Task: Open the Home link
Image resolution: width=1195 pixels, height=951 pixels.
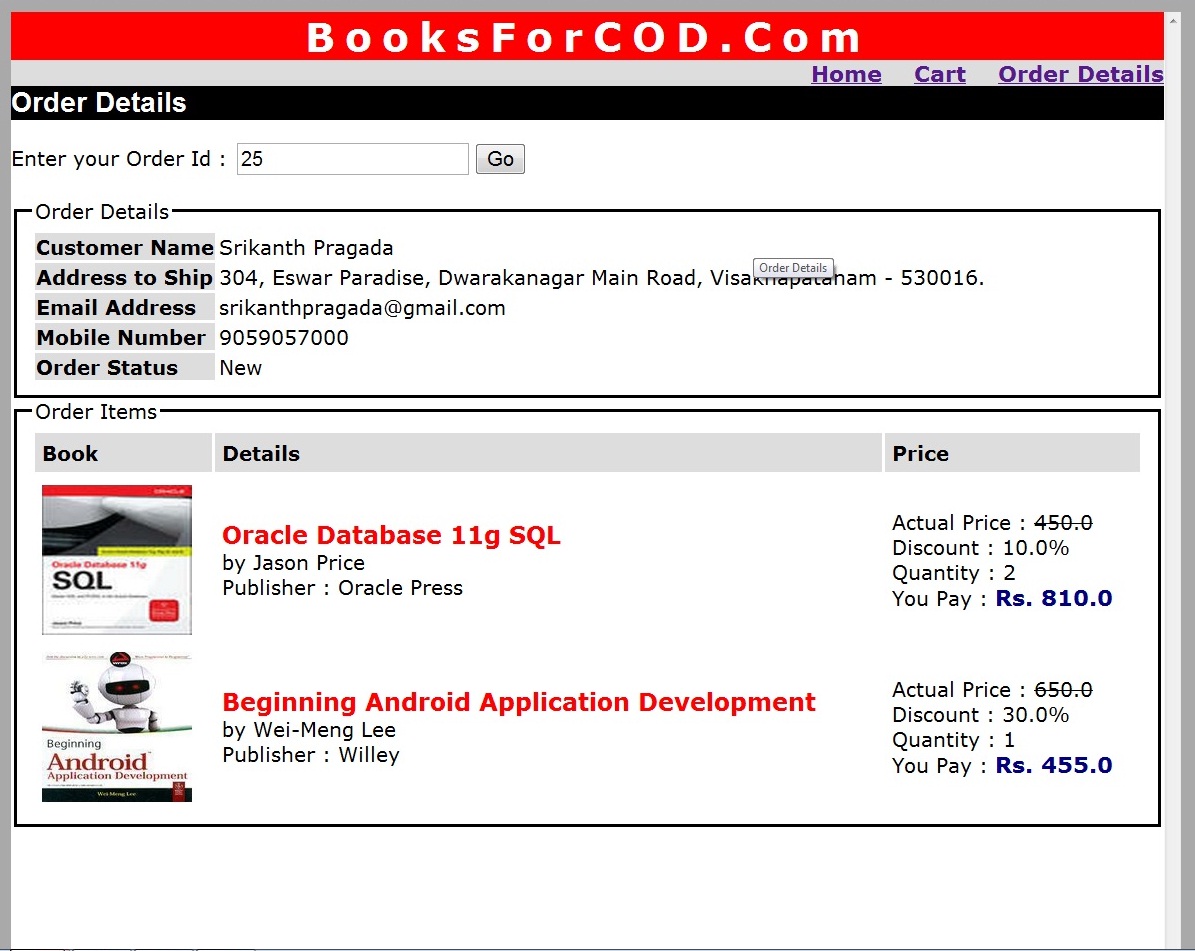Action: point(846,74)
